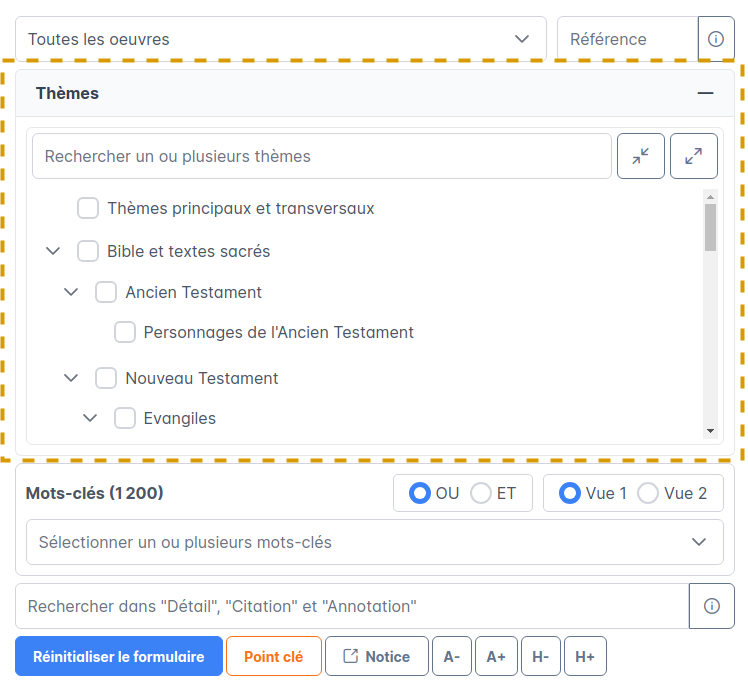Decrease font size with A- button
The width and height of the screenshot is (748, 688).
451,657
